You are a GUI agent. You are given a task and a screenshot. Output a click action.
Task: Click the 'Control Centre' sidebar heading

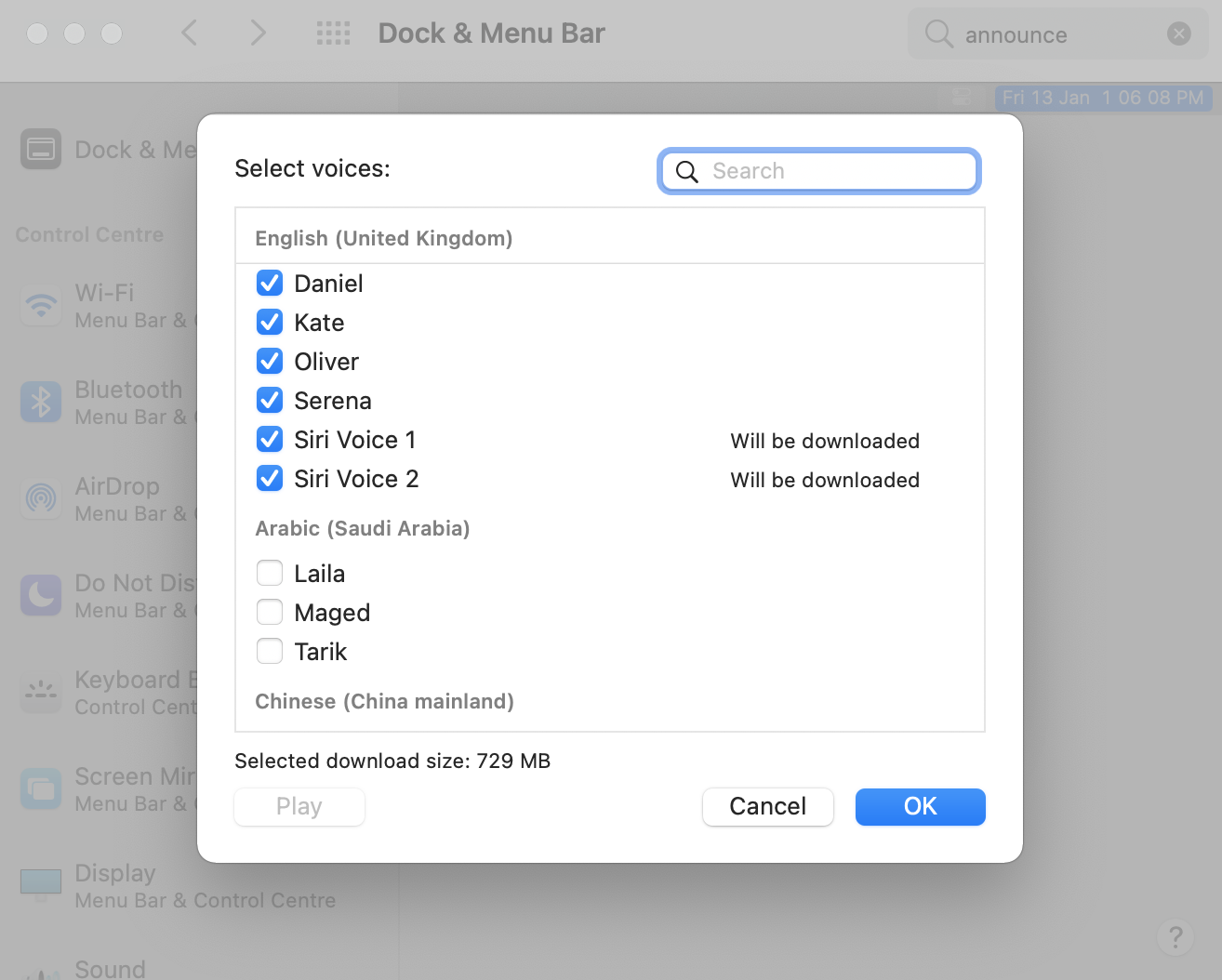pos(89,234)
